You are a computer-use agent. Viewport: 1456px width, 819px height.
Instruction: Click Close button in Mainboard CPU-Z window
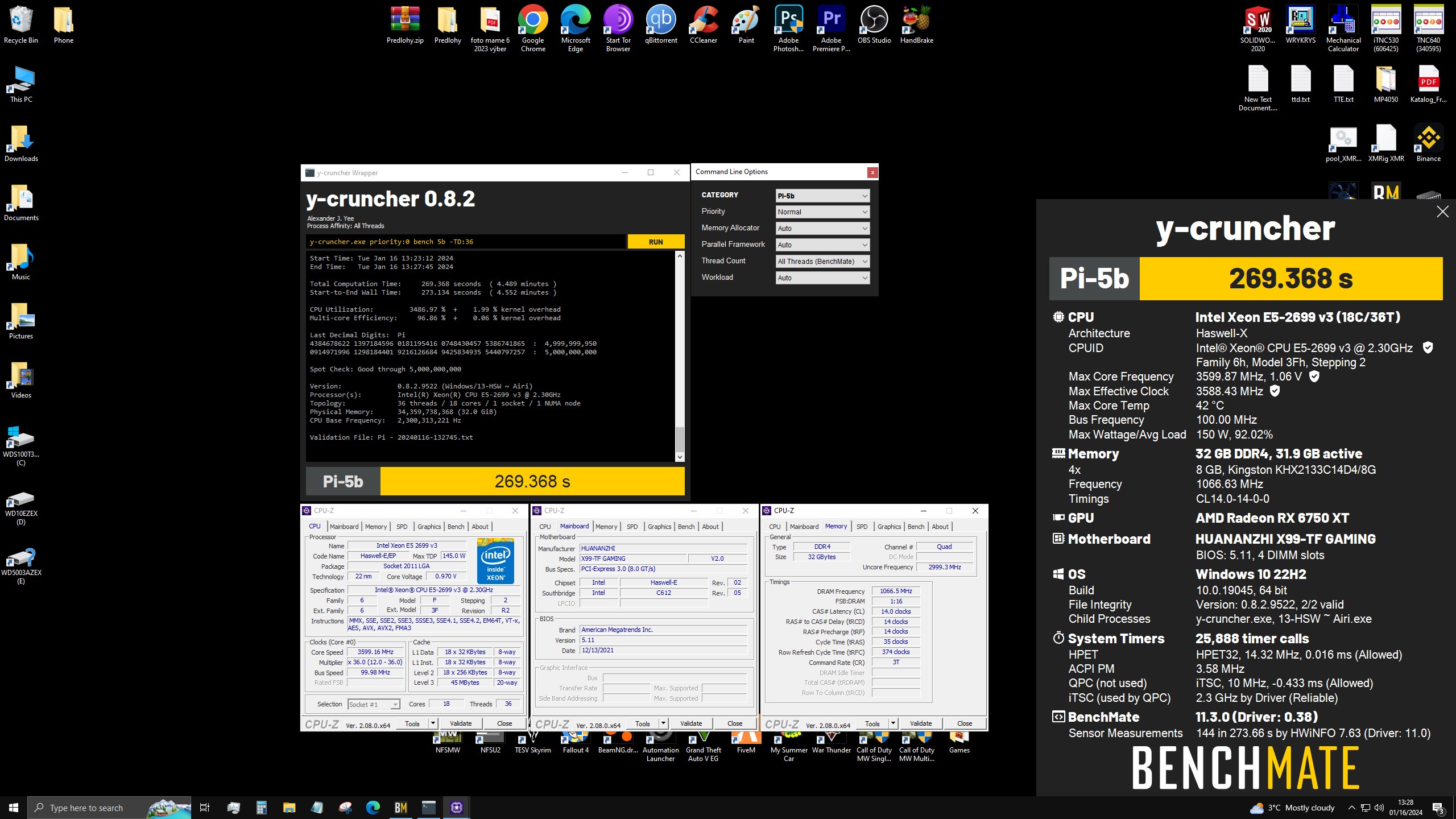click(735, 723)
